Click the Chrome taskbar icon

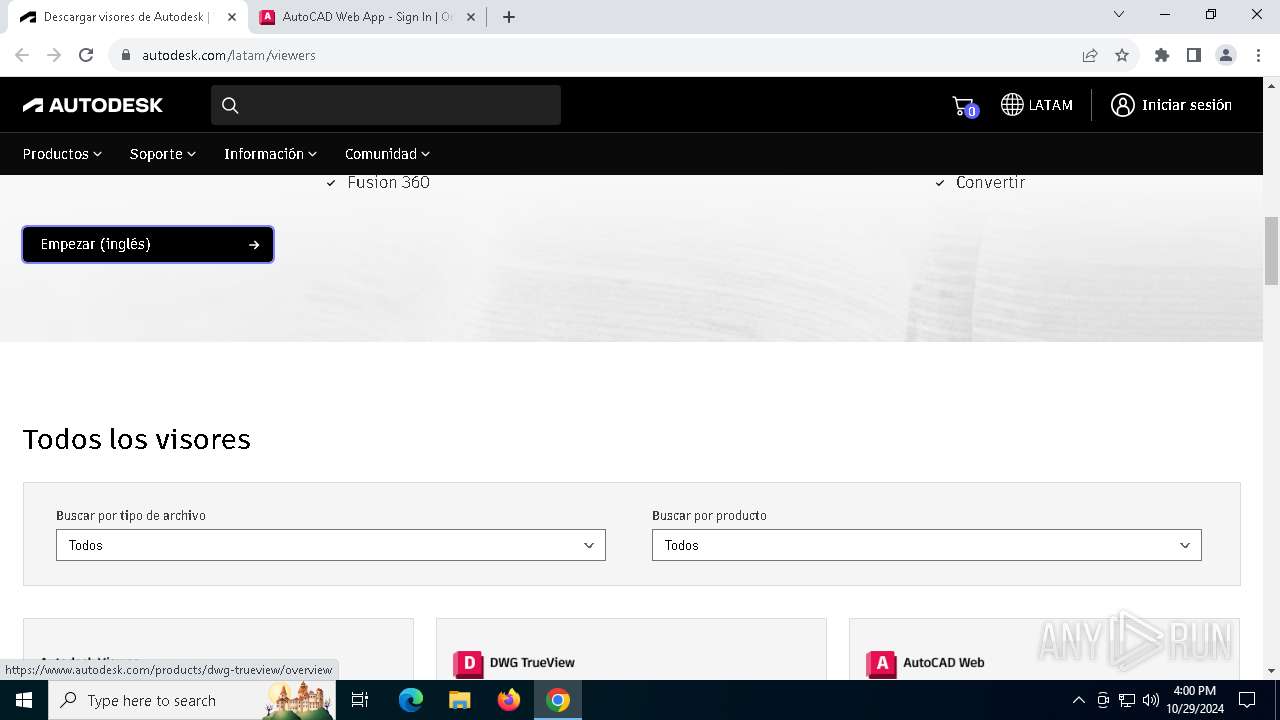pos(558,700)
